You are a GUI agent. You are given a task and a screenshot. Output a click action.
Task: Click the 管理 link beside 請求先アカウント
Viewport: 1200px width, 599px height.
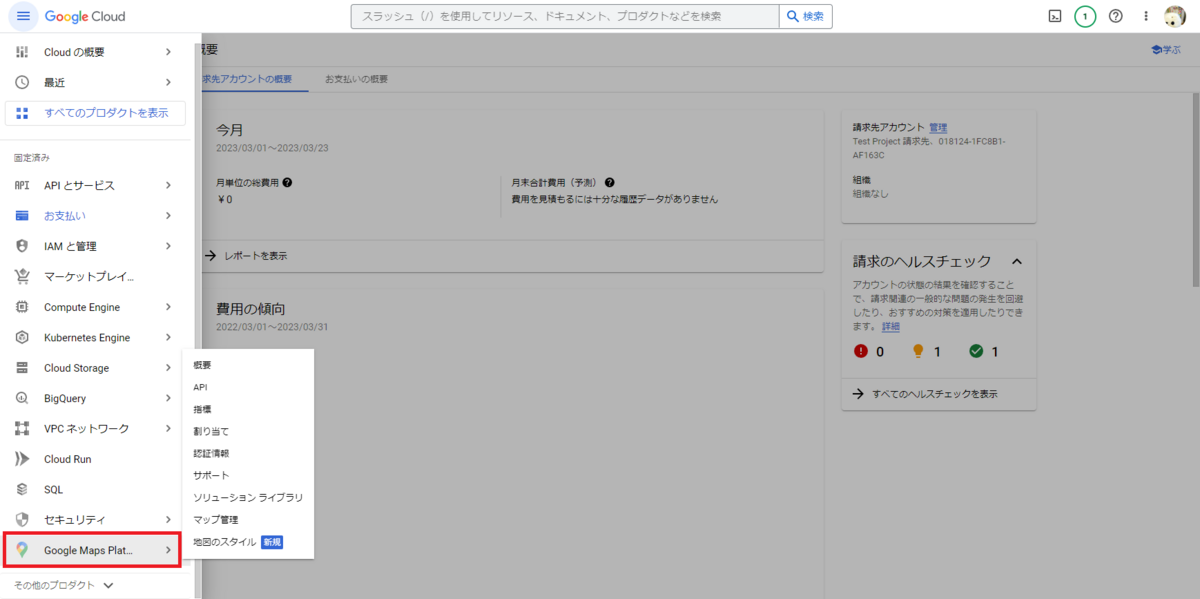[938, 128]
